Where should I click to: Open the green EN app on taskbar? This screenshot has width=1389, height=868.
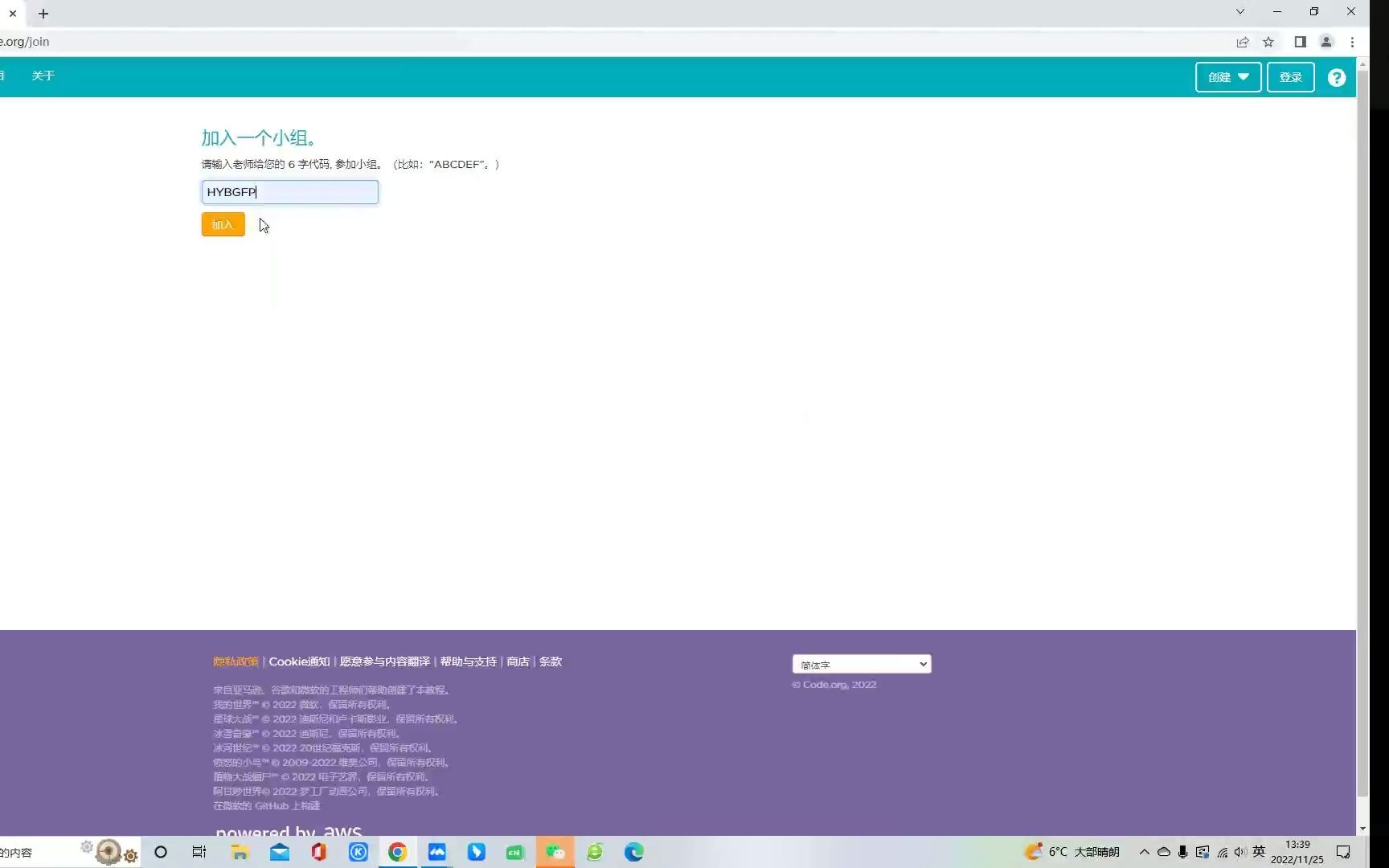(x=515, y=852)
